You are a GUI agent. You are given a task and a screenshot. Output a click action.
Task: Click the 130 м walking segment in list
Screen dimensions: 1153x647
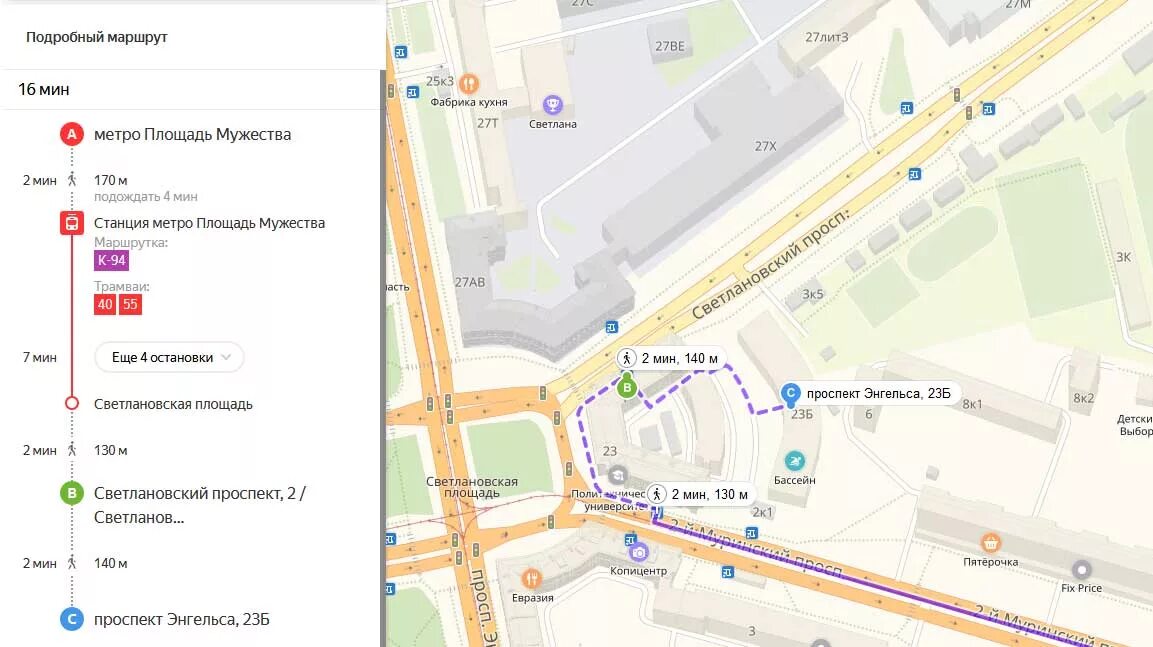[110, 450]
